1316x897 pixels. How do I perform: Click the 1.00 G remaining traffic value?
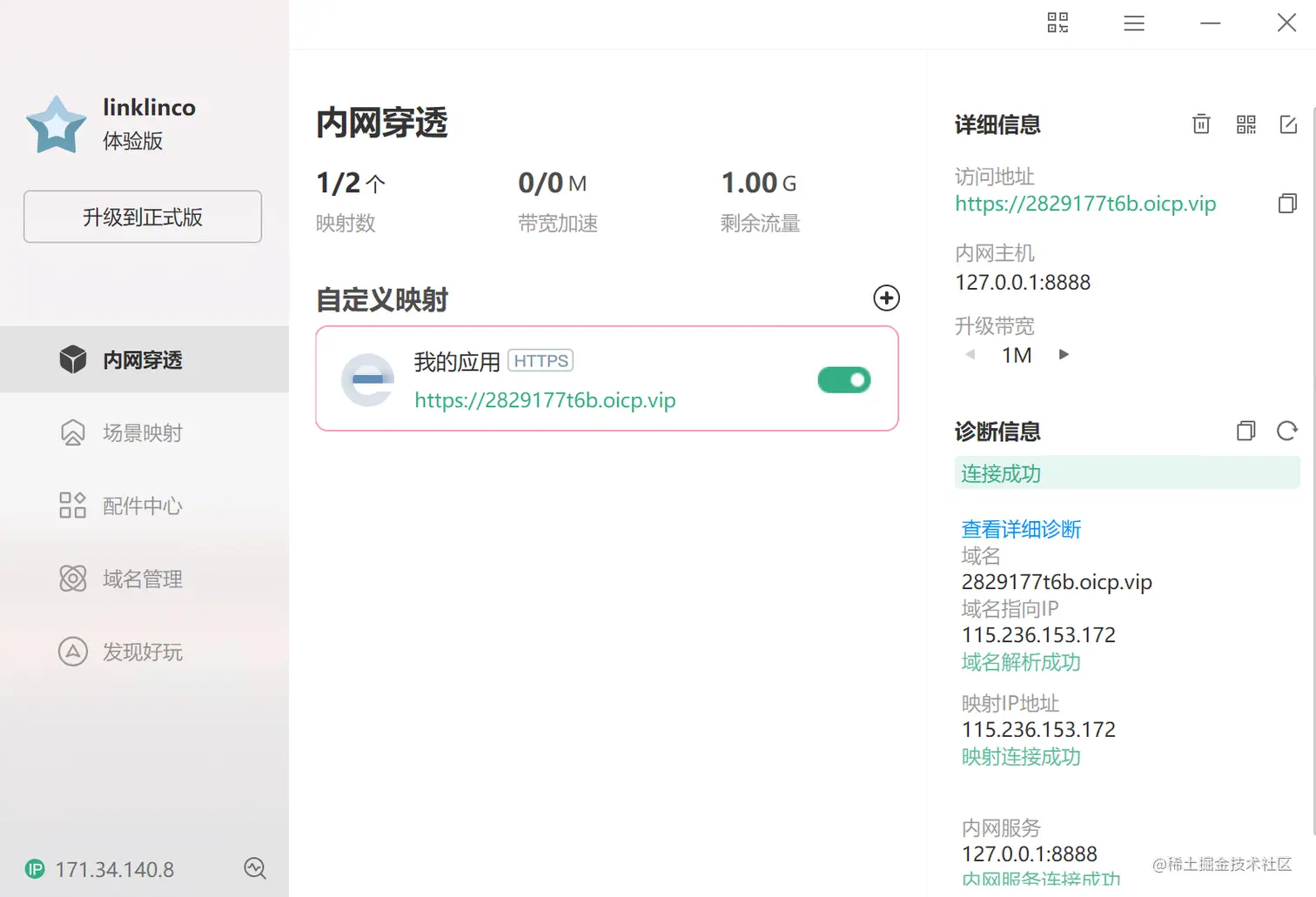point(759,183)
